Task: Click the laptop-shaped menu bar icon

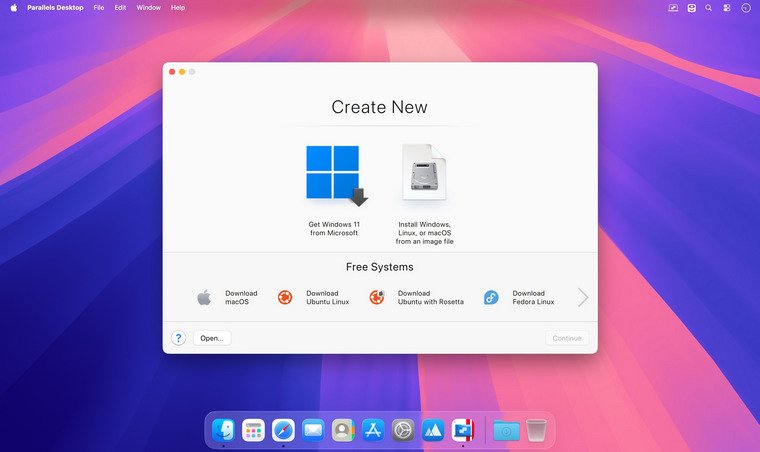Action: coord(673,8)
